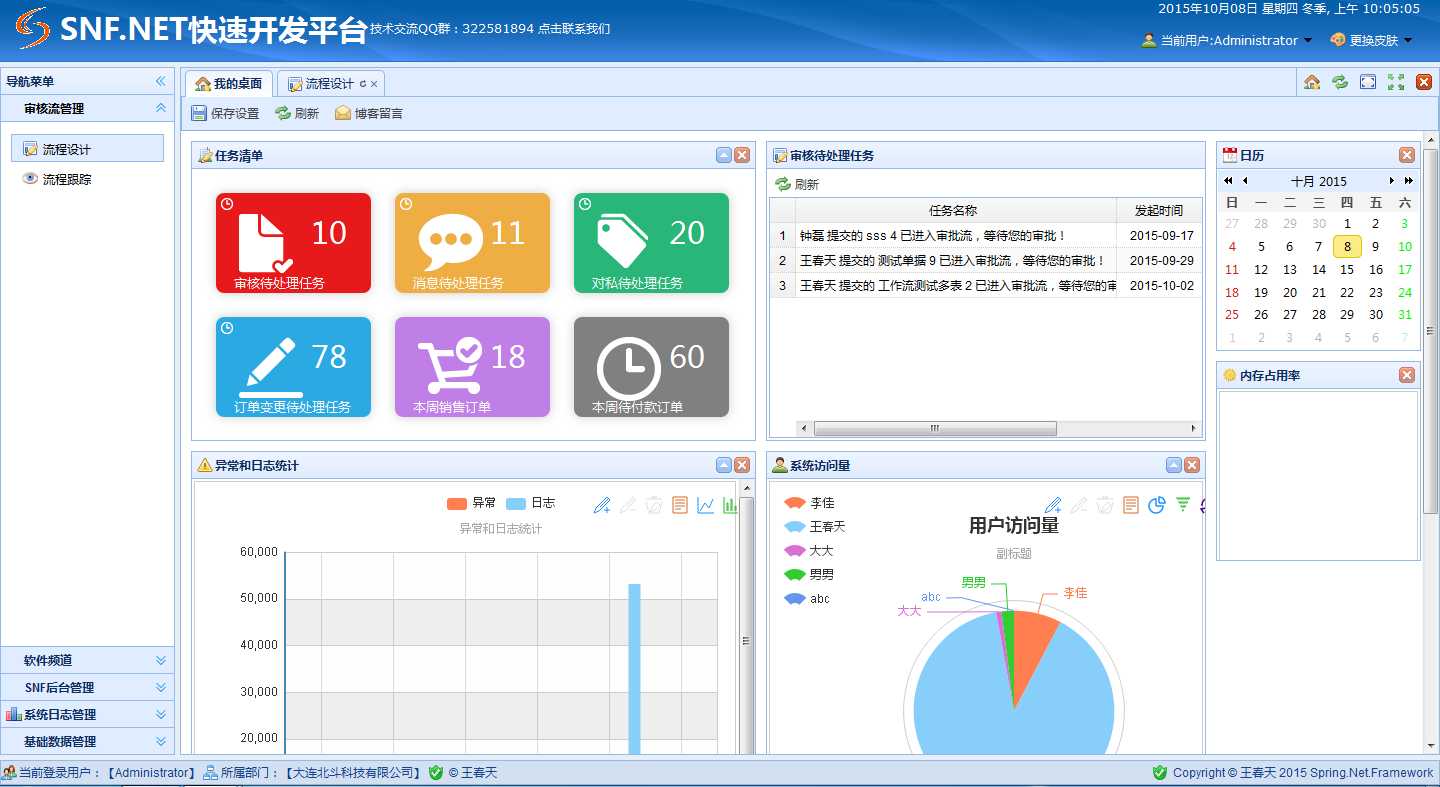
Task: Click calendar previous month arrow
Action: (x=1245, y=181)
